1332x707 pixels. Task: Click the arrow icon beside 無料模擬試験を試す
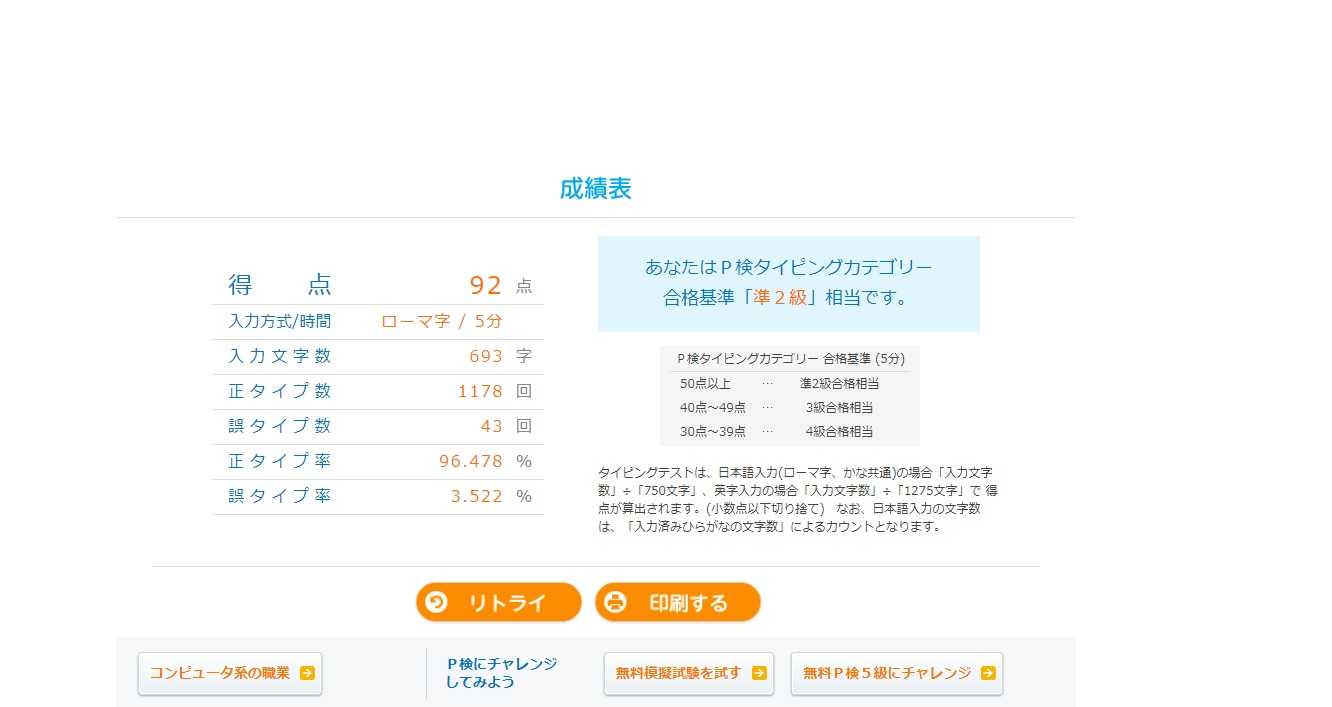[x=759, y=673]
